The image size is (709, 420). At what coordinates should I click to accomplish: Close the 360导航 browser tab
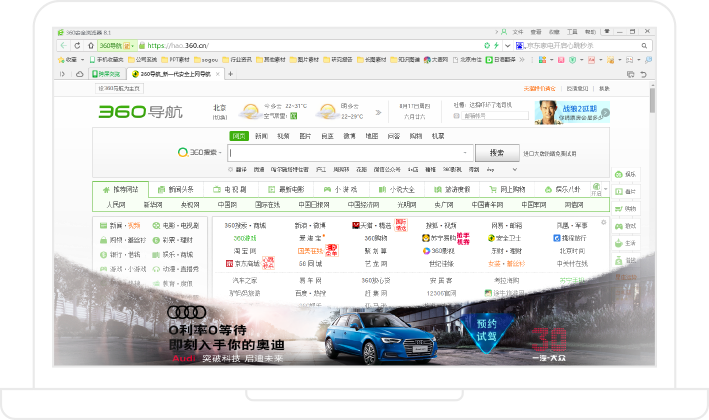(x=217, y=74)
